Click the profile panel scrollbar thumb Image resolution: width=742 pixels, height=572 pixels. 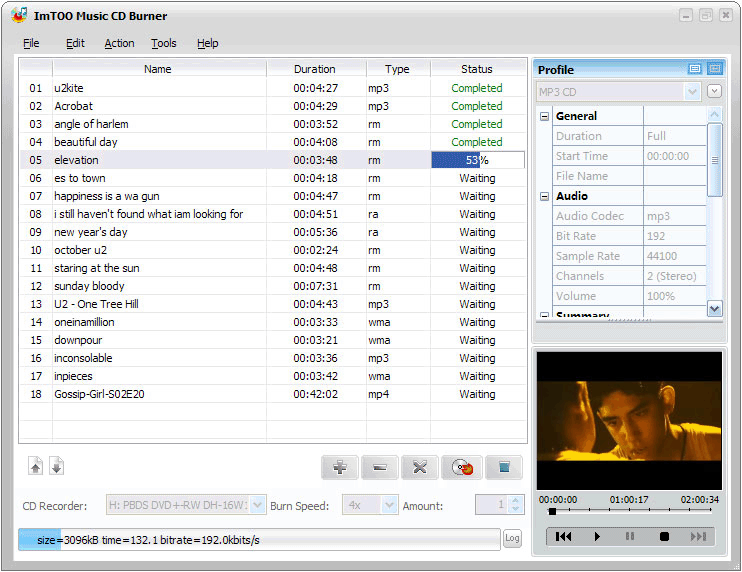715,160
